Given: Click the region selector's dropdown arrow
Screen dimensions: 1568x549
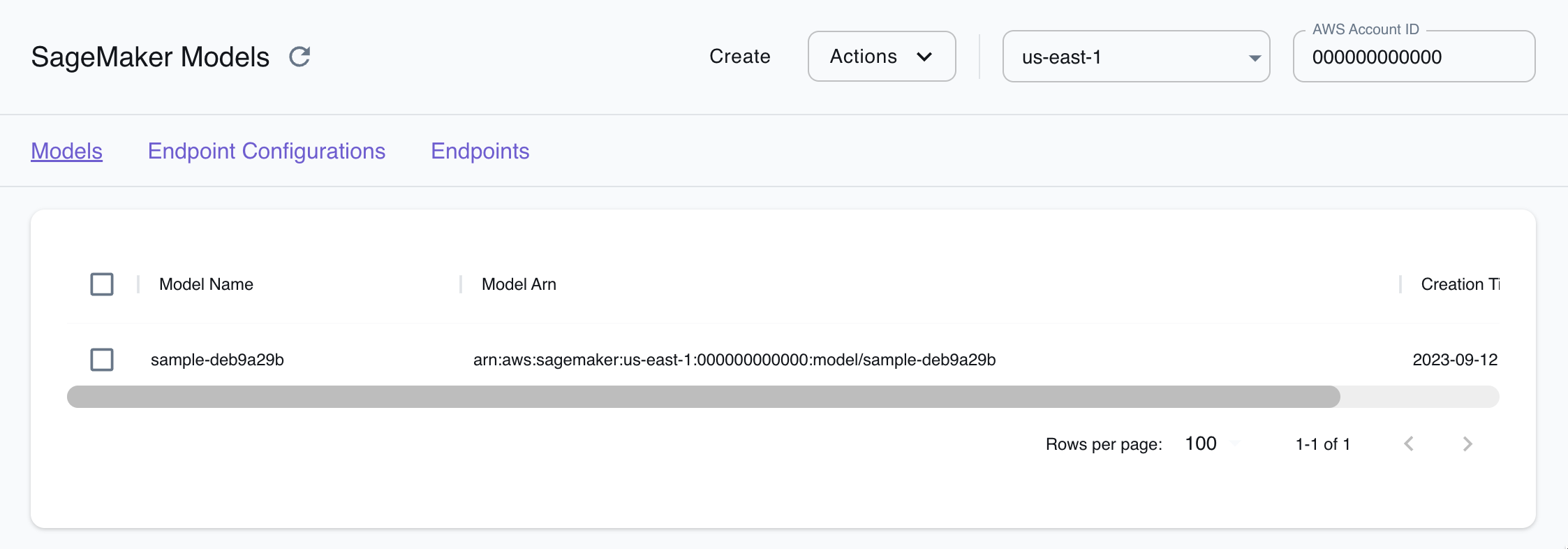Looking at the screenshot, I should [1255, 57].
